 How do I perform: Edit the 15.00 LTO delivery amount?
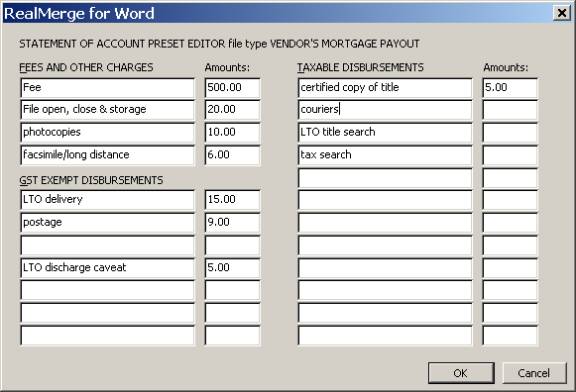[x=233, y=200]
